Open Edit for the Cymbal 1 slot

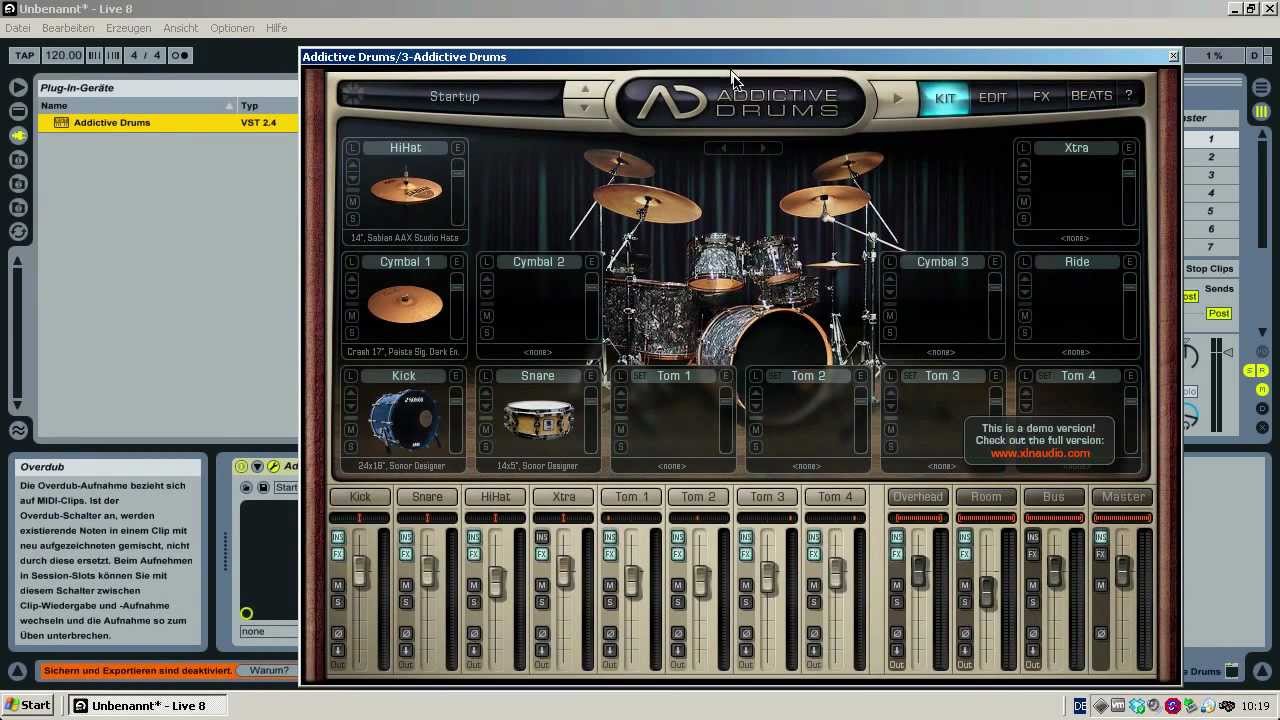click(x=457, y=262)
